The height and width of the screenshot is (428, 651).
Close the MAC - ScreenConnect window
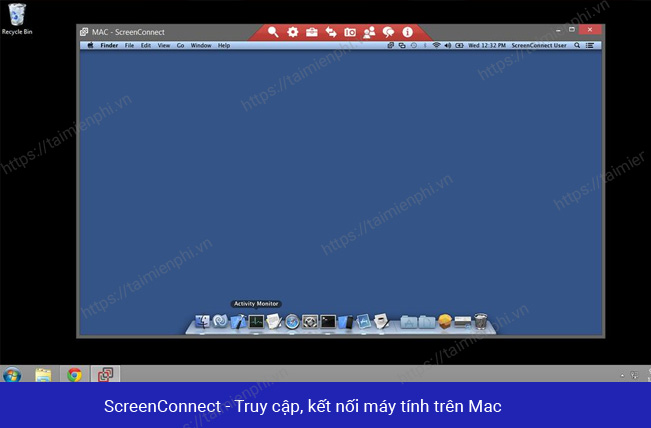pyautogui.click(x=590, y=30)
